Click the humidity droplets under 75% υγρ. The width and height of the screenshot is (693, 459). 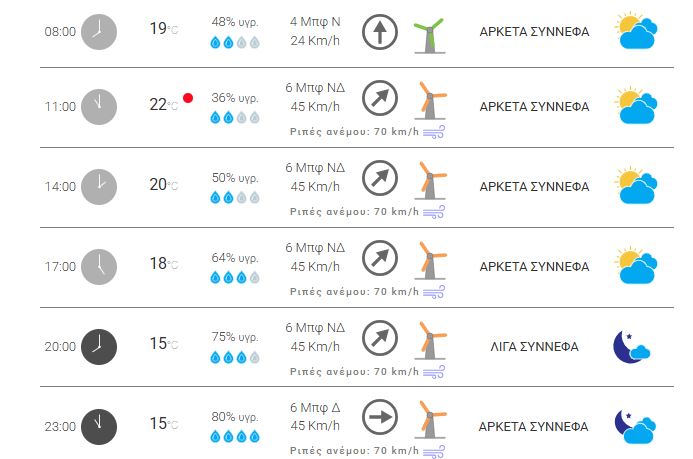point(234,357)
